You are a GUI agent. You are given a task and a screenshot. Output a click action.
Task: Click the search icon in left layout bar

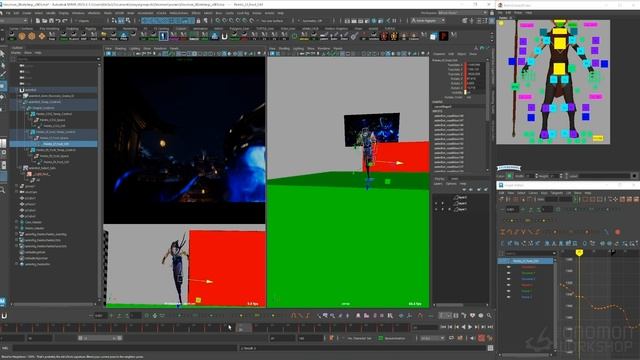click(3, 190)
